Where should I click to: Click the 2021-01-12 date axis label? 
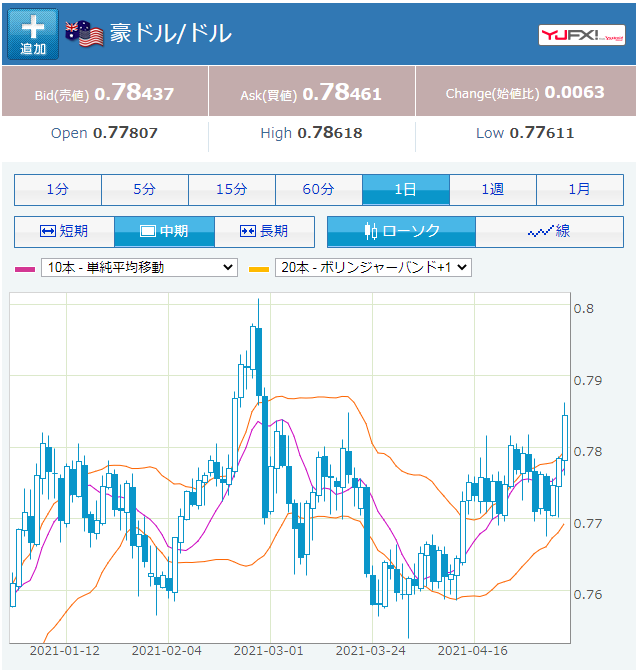(65, 651)
